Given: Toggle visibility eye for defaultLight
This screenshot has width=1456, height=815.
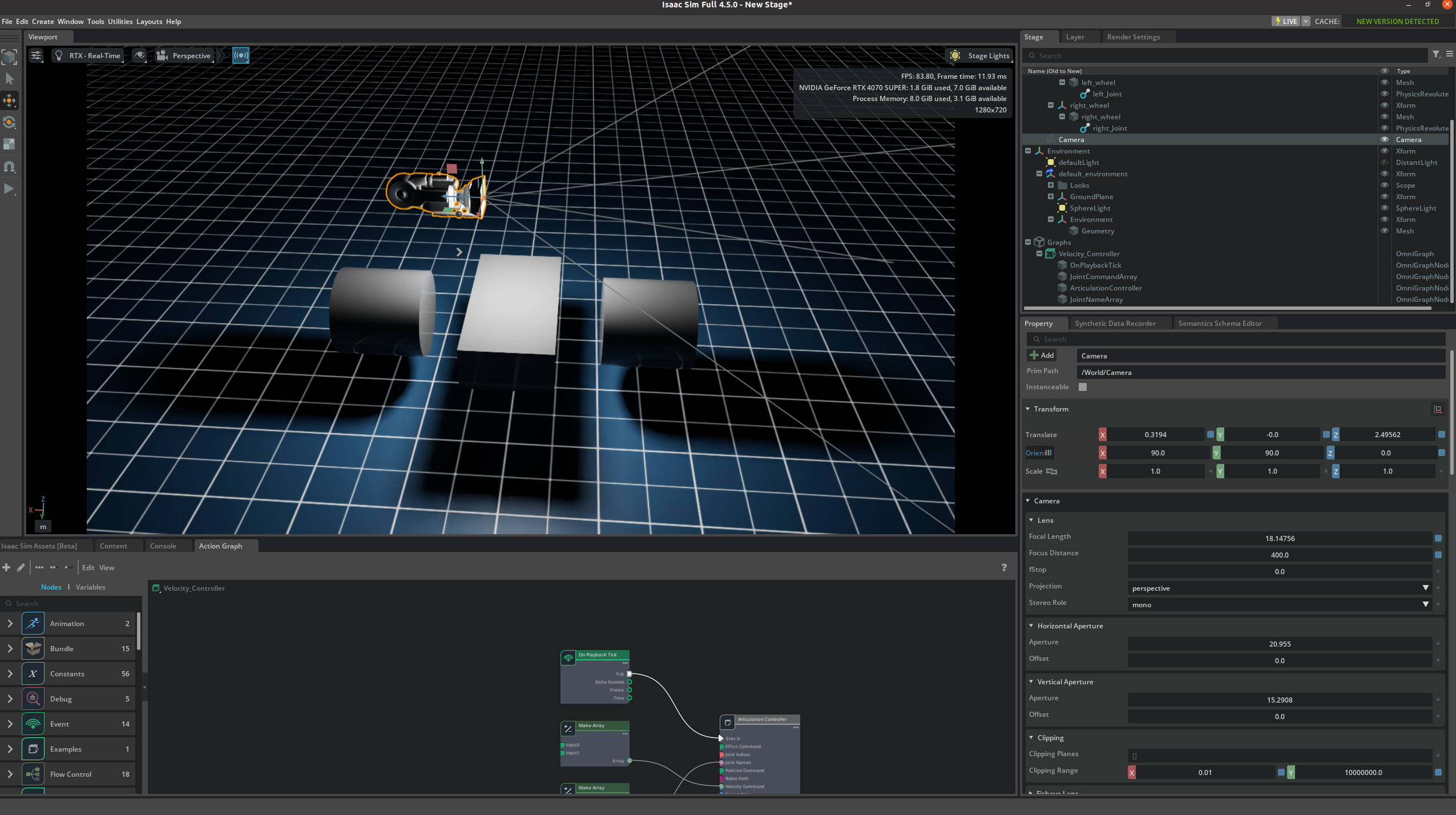Looking at the screenshot, I should pyautogui.click(x=1384, y=163).
